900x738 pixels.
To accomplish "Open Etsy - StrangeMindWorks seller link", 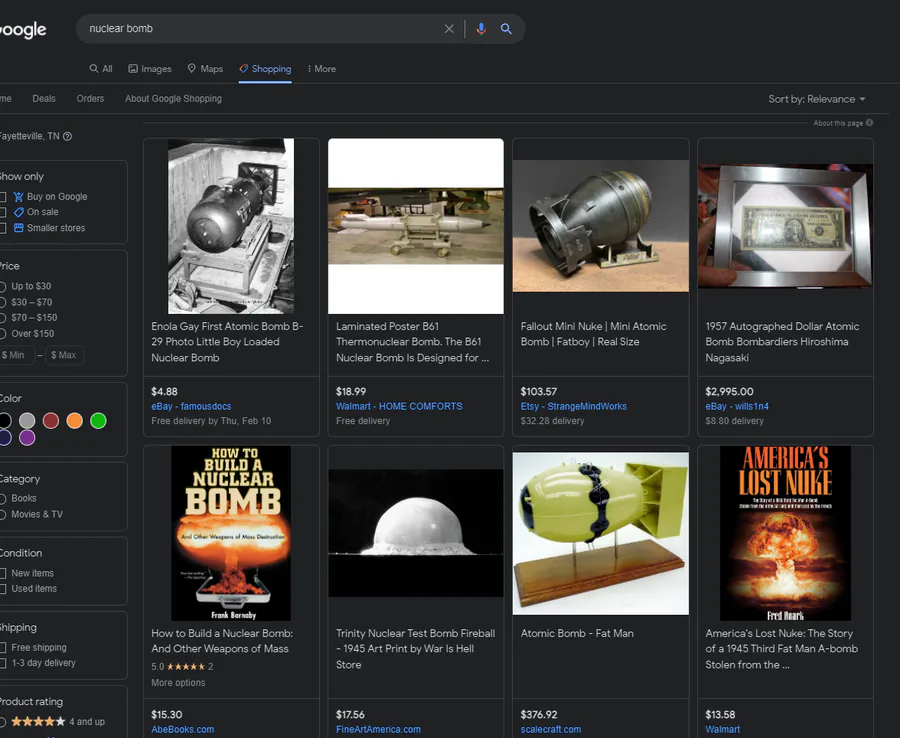I will [573, 406].
